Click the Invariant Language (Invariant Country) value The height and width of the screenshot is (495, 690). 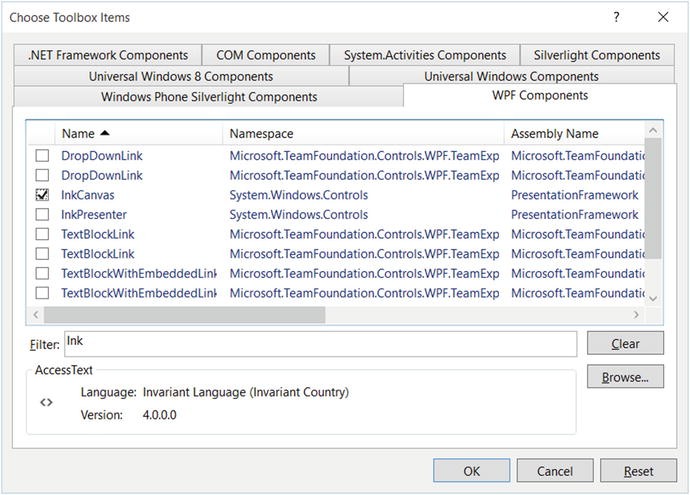pos(246,392)
